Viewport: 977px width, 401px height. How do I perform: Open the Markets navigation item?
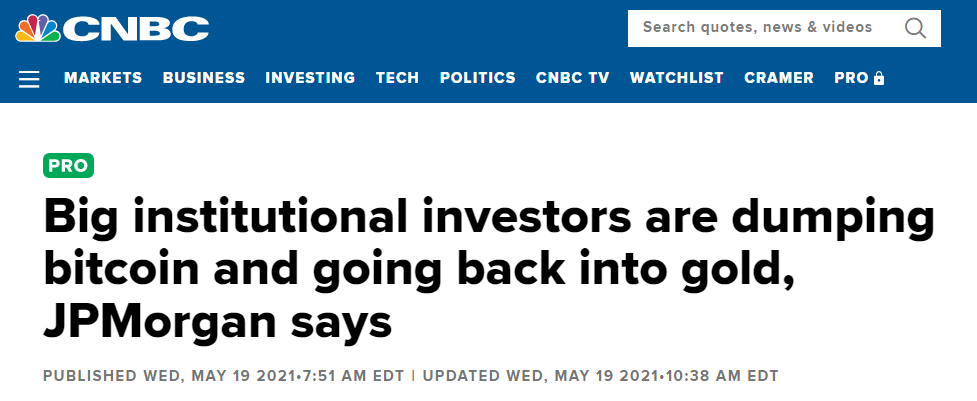pyautogui.click(x=103, y=78)
